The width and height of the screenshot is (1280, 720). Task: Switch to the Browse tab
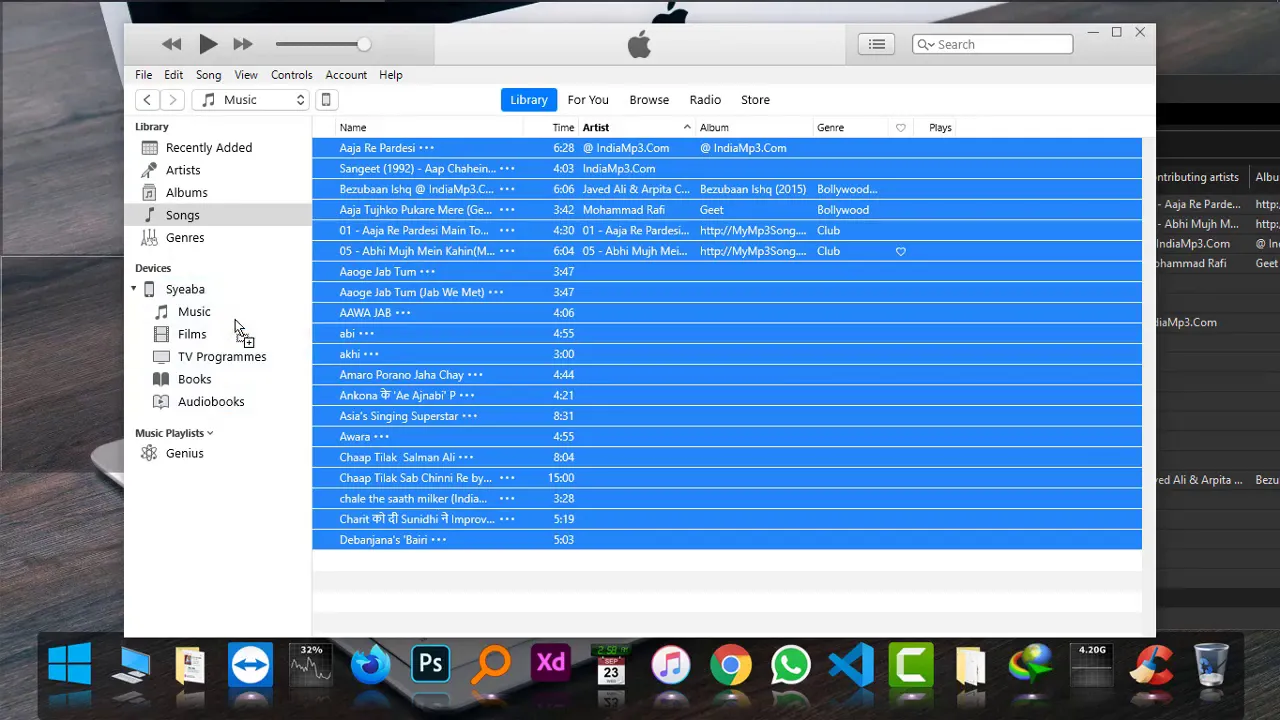pos(649,100)
